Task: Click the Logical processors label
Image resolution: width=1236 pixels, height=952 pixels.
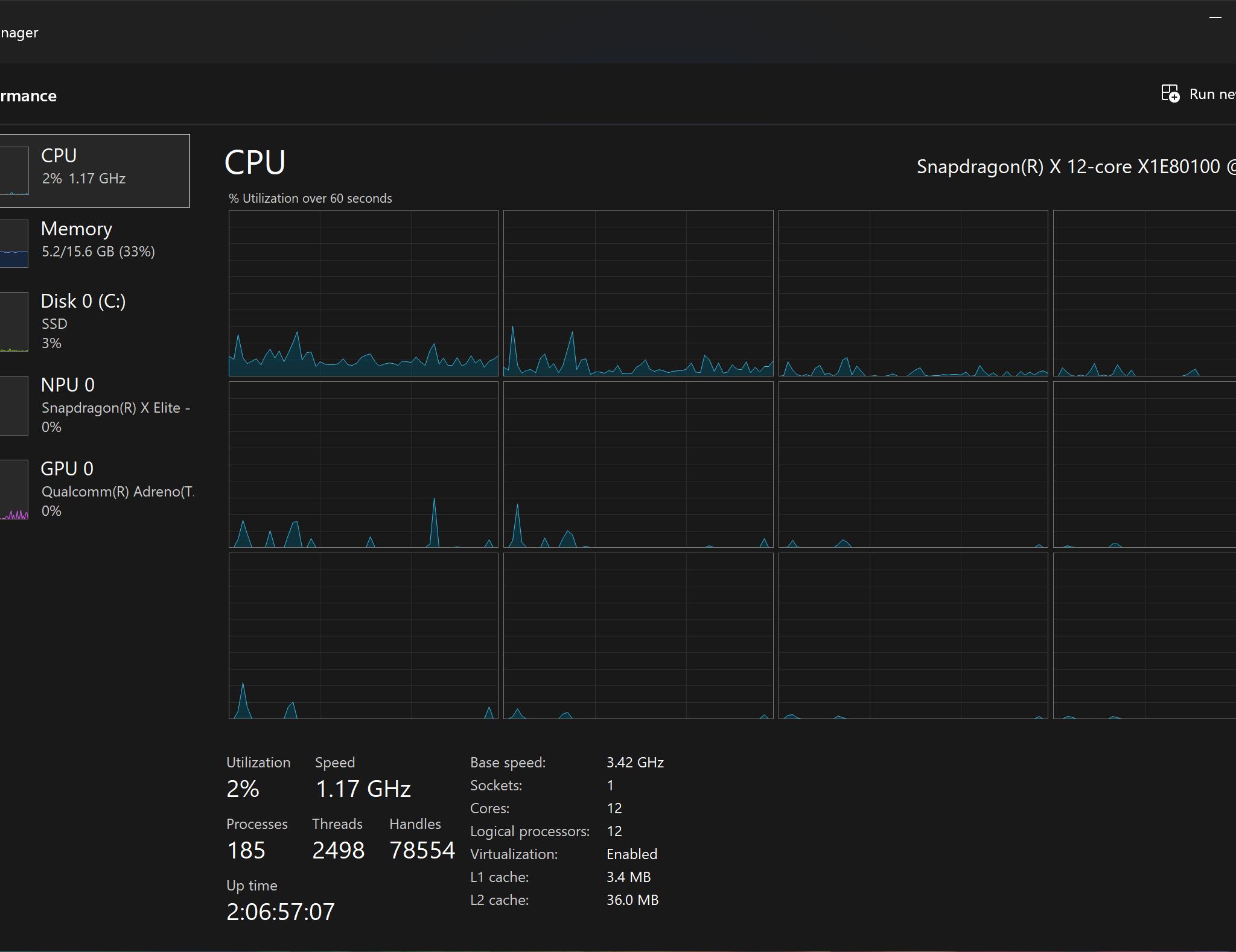Action: 530,831
